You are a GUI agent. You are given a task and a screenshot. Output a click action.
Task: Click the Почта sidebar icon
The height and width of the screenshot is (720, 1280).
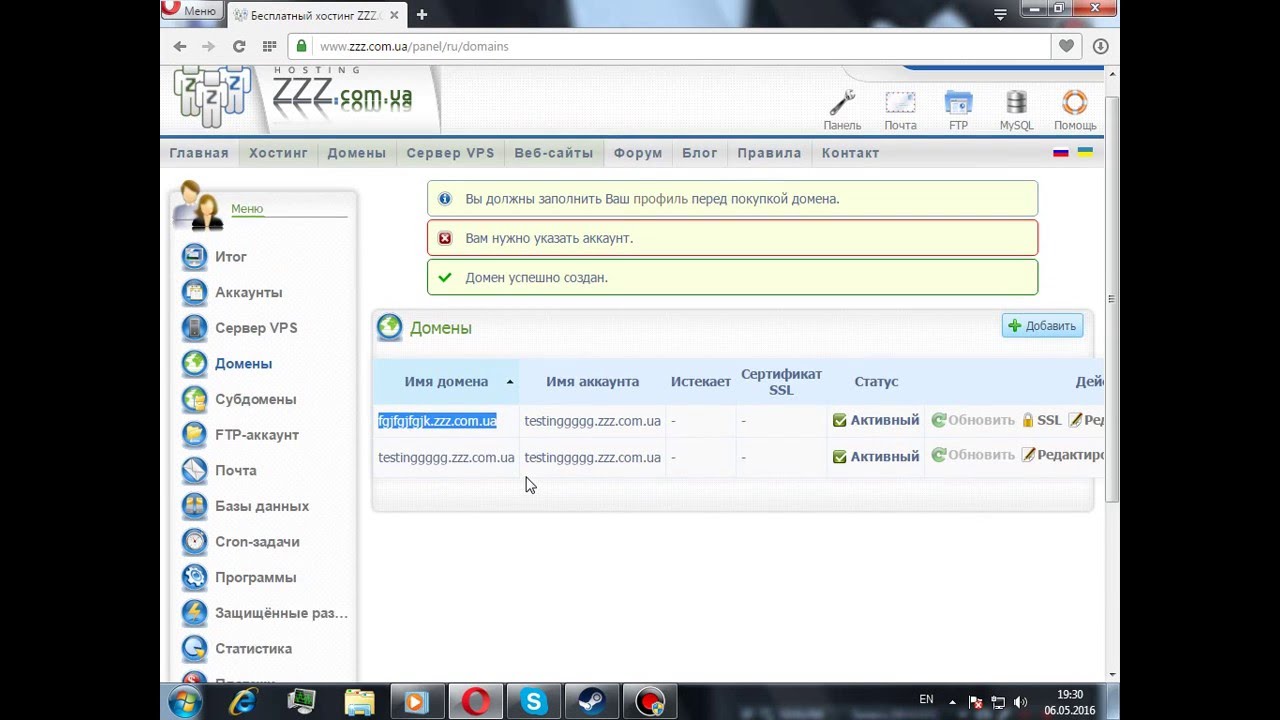click(194, 470)
